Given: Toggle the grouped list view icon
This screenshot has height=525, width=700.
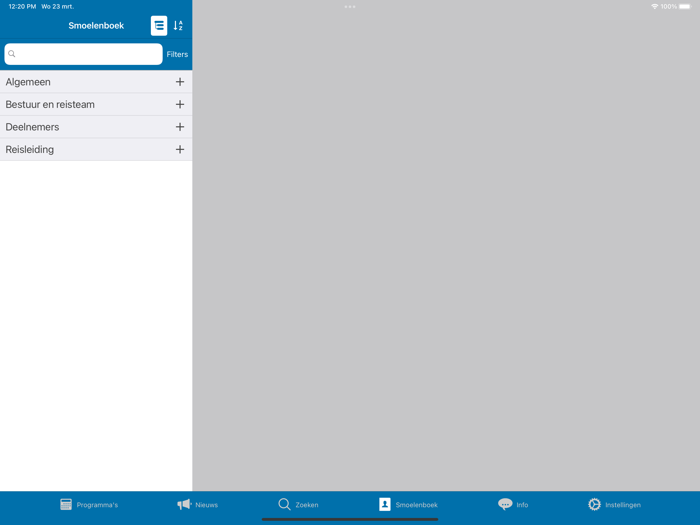Looking at the screenshot, I should point(159,25).
